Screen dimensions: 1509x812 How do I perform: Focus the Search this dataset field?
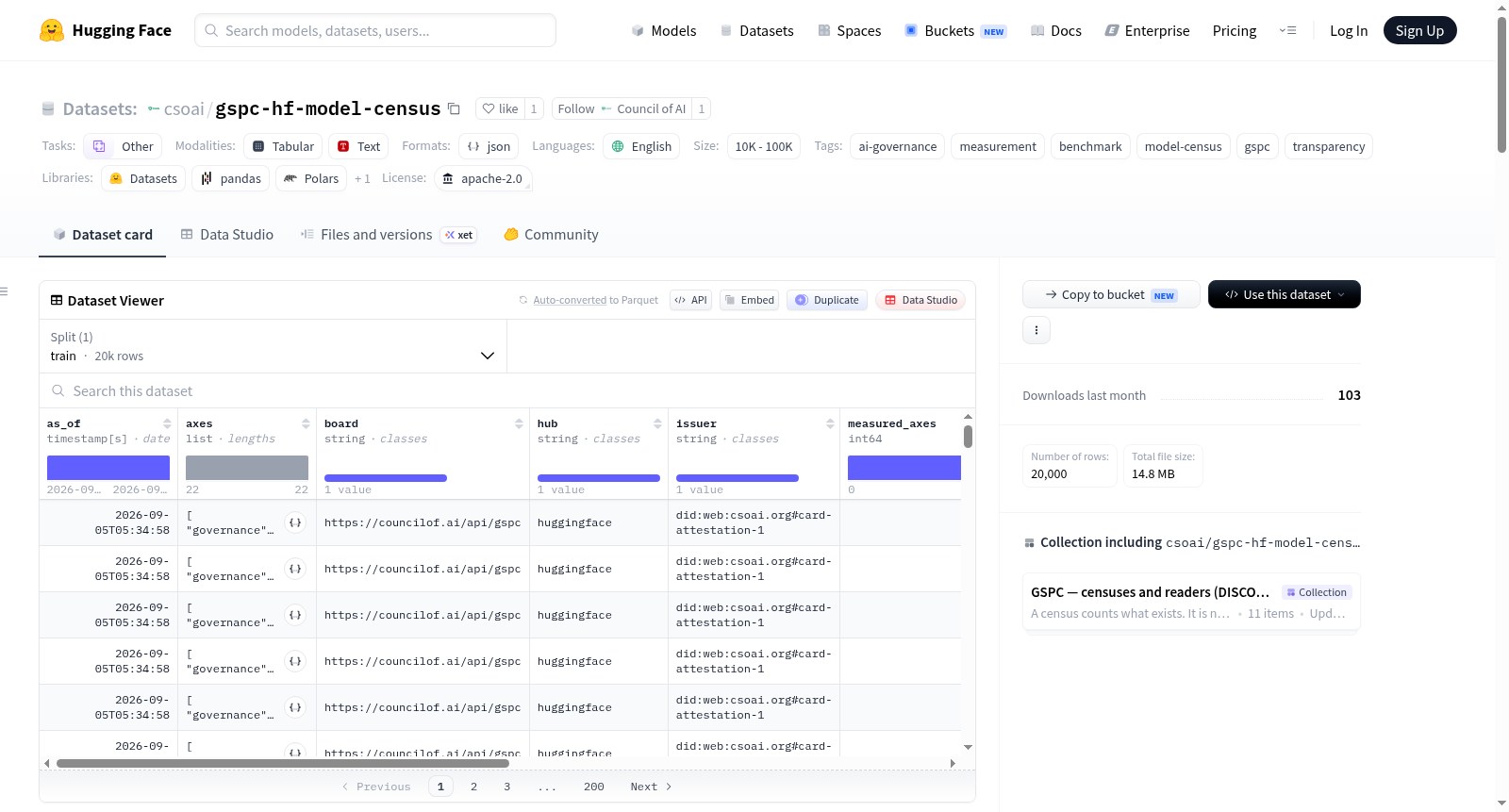[507, 390]
